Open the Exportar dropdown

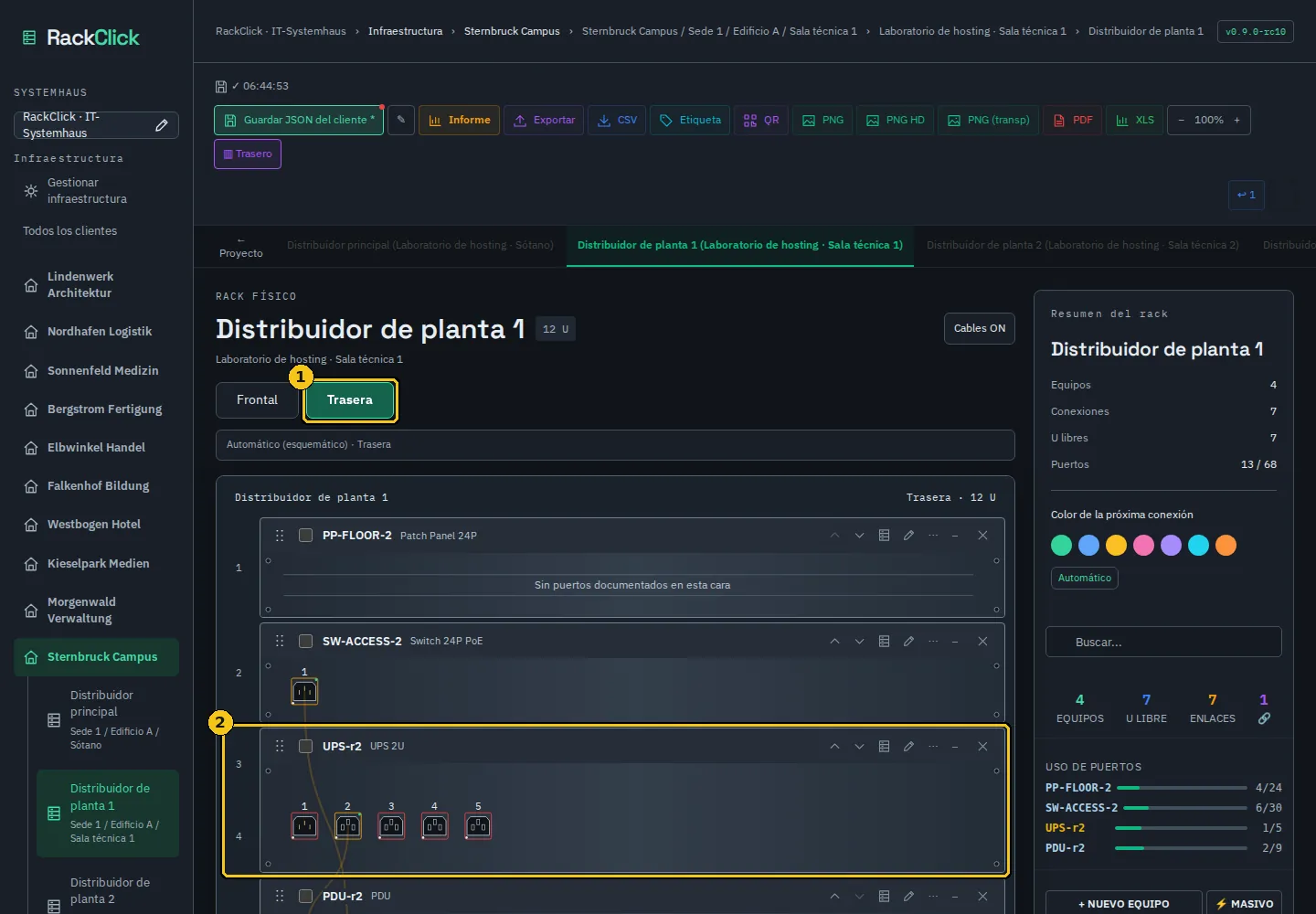(544, 120)
